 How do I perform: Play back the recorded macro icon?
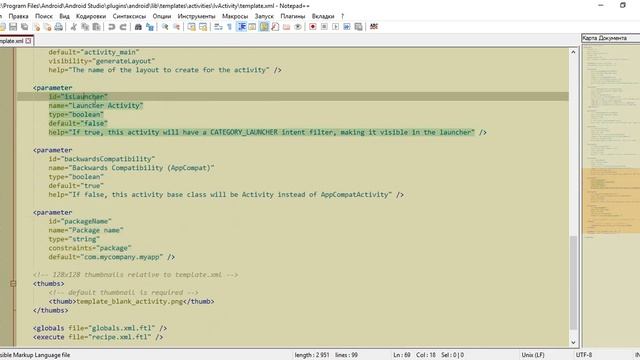tap(336, 27)
